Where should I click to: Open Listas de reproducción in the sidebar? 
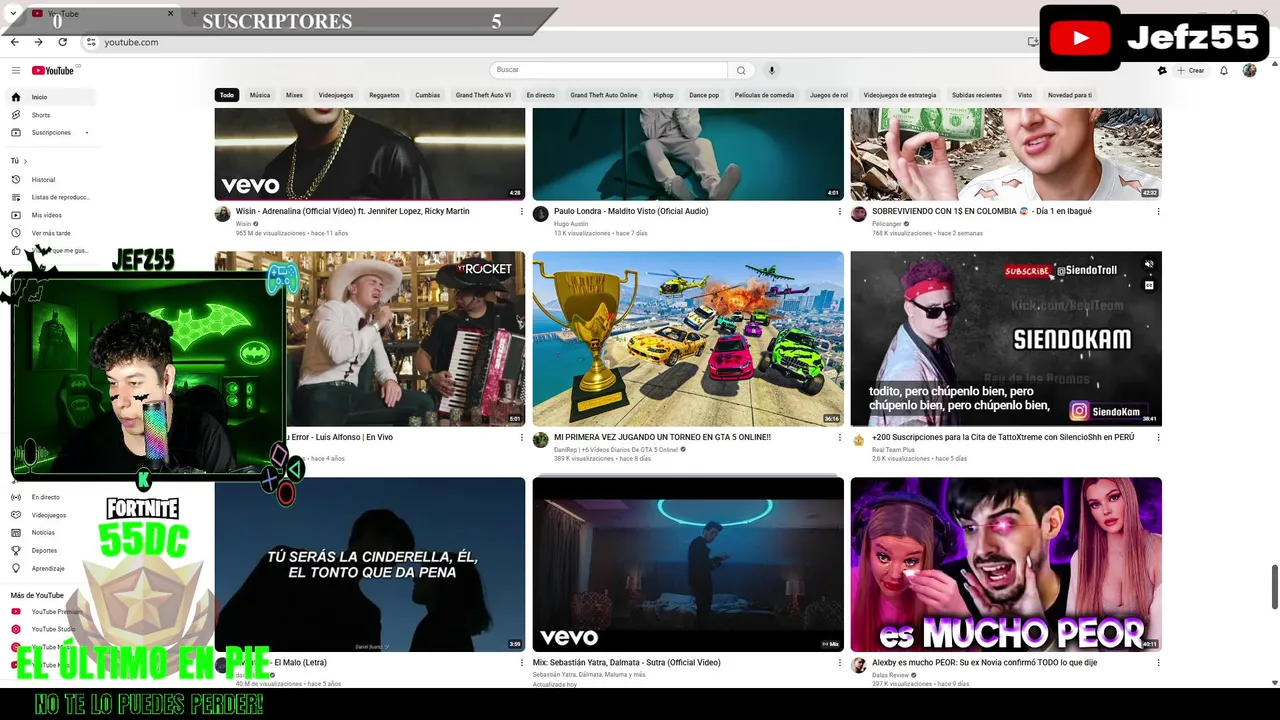click(50, 197)
